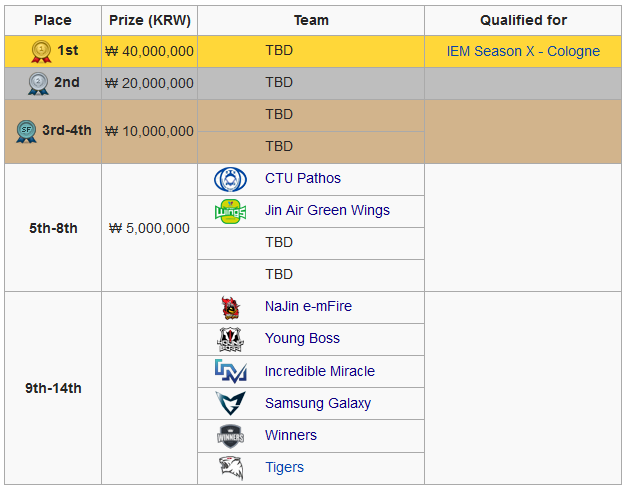Click the NaJin e-mFire logo icon
Viewport: 627px width, 488px height.
[x=230, y=308]
